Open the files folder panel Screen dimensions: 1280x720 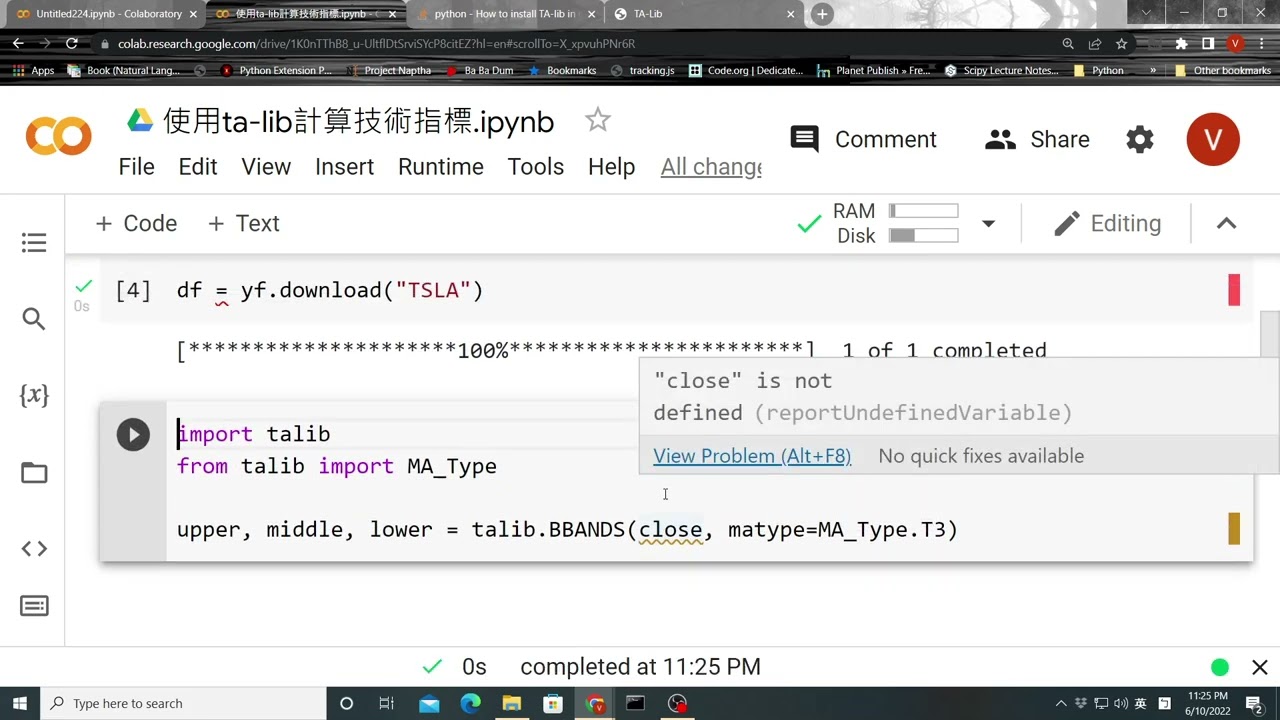[34, 472]
